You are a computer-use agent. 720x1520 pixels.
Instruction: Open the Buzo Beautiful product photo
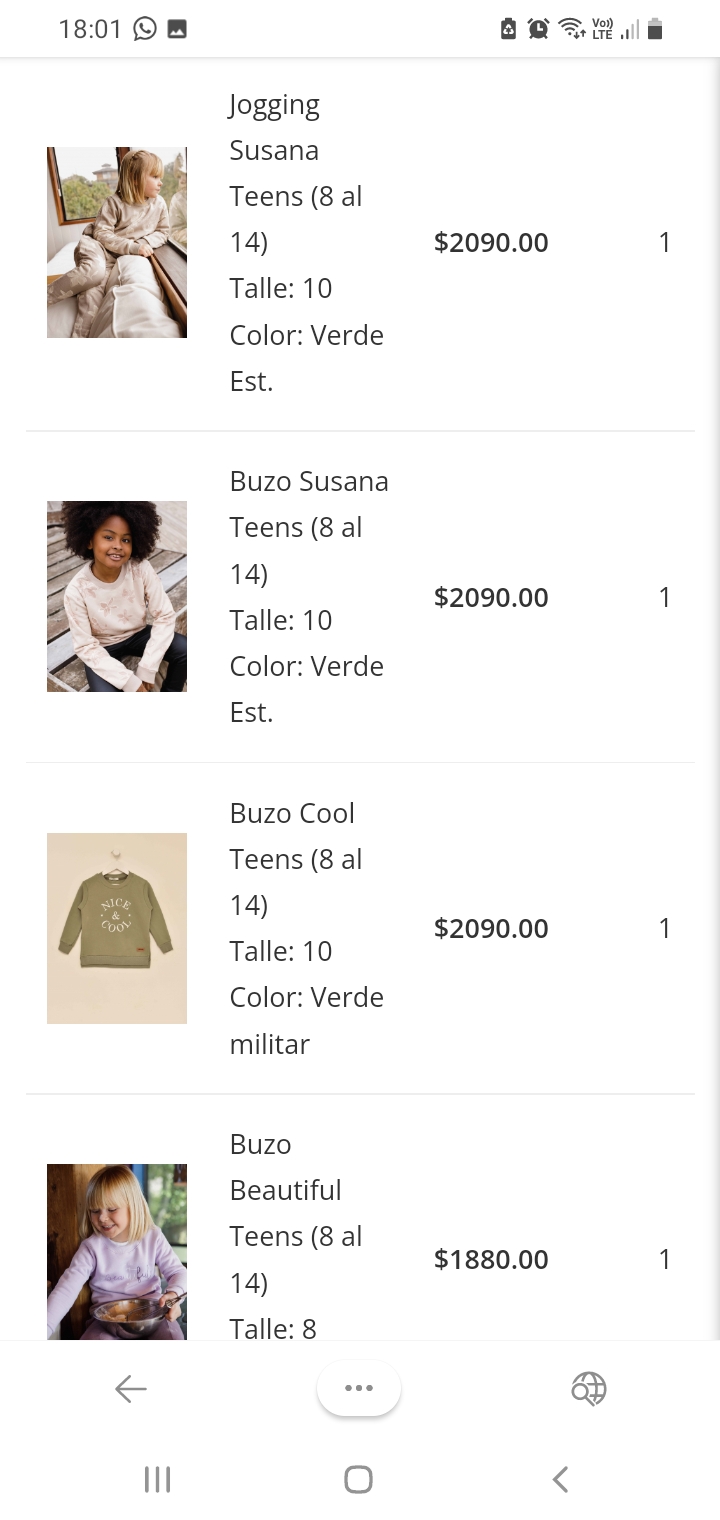(x=117, y=1251)
